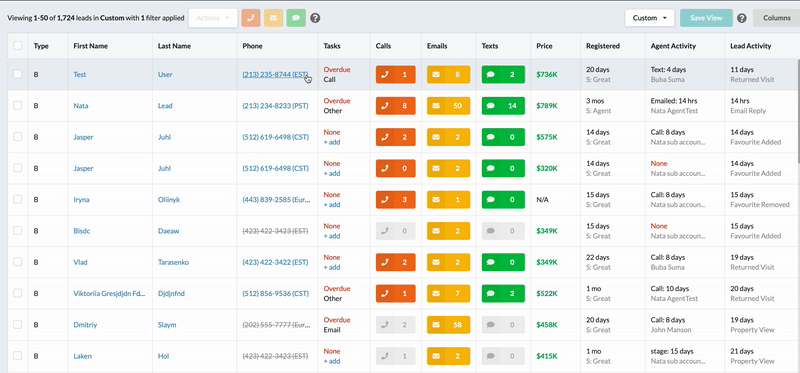
Task: Click calls badge for Vlad Tarasenko row
Action: [x=395, y=262]
